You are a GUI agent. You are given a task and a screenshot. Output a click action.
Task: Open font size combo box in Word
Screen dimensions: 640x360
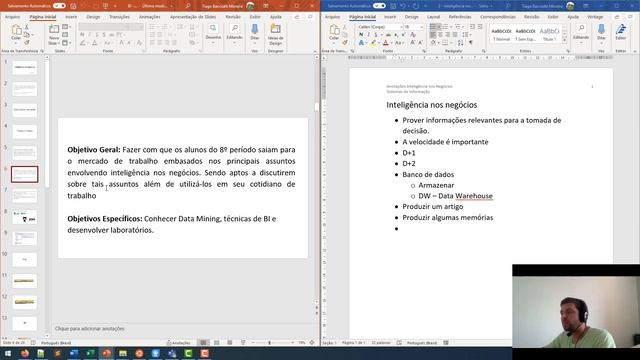pos(414,27)
